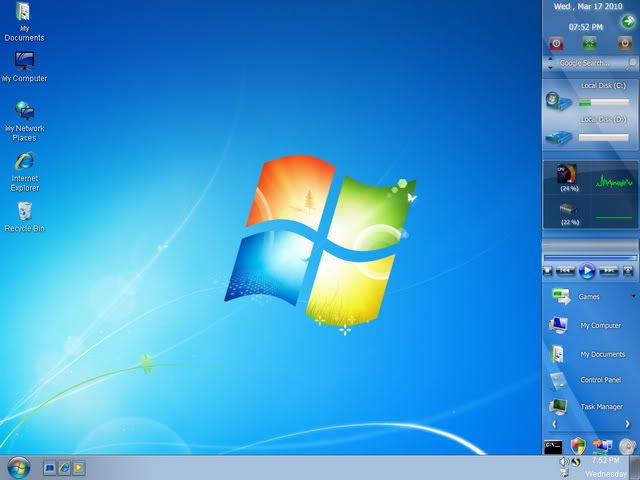Click the Control Panel label in the sidebar
This screenshot has height=480, width=640.
[601, 380]
